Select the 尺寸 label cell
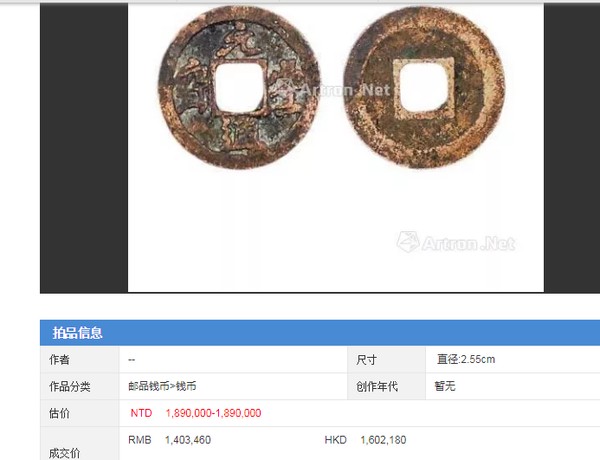This screenshot has height=460, width=600. [386, 359]
